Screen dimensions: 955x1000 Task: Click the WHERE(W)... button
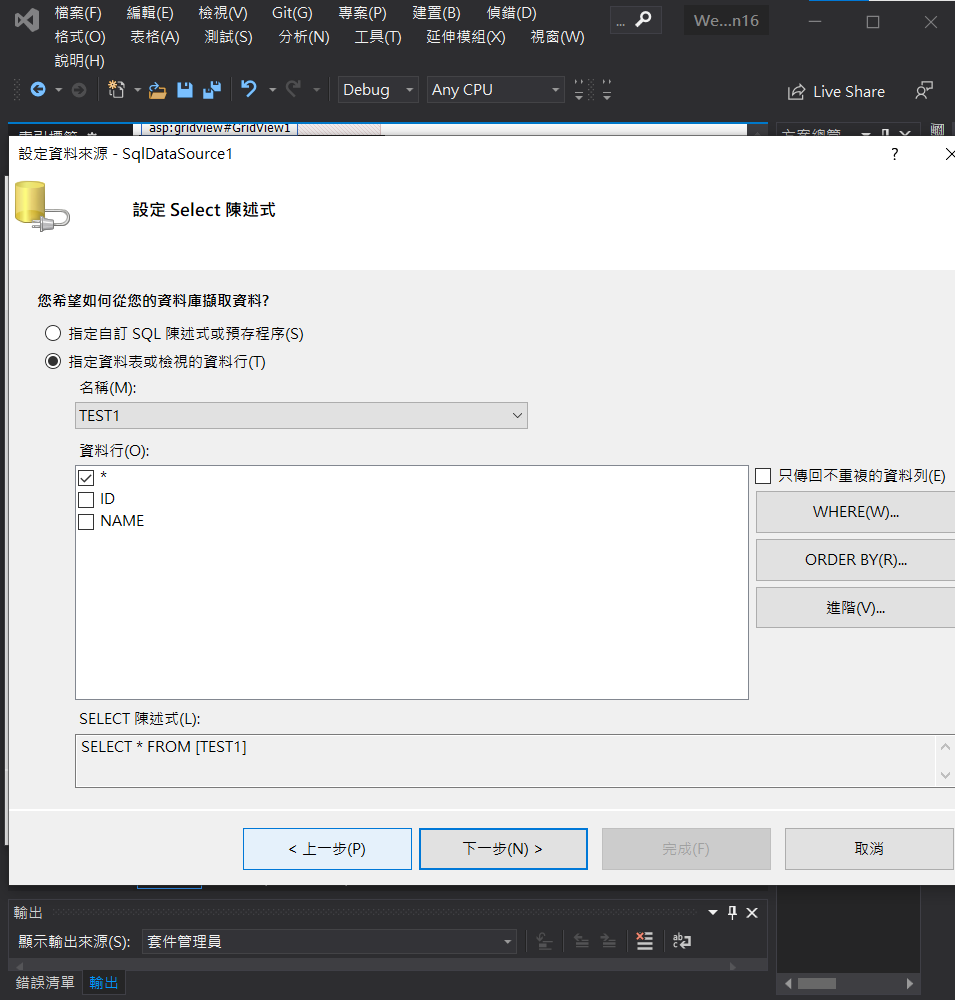[x=855, y=512]
